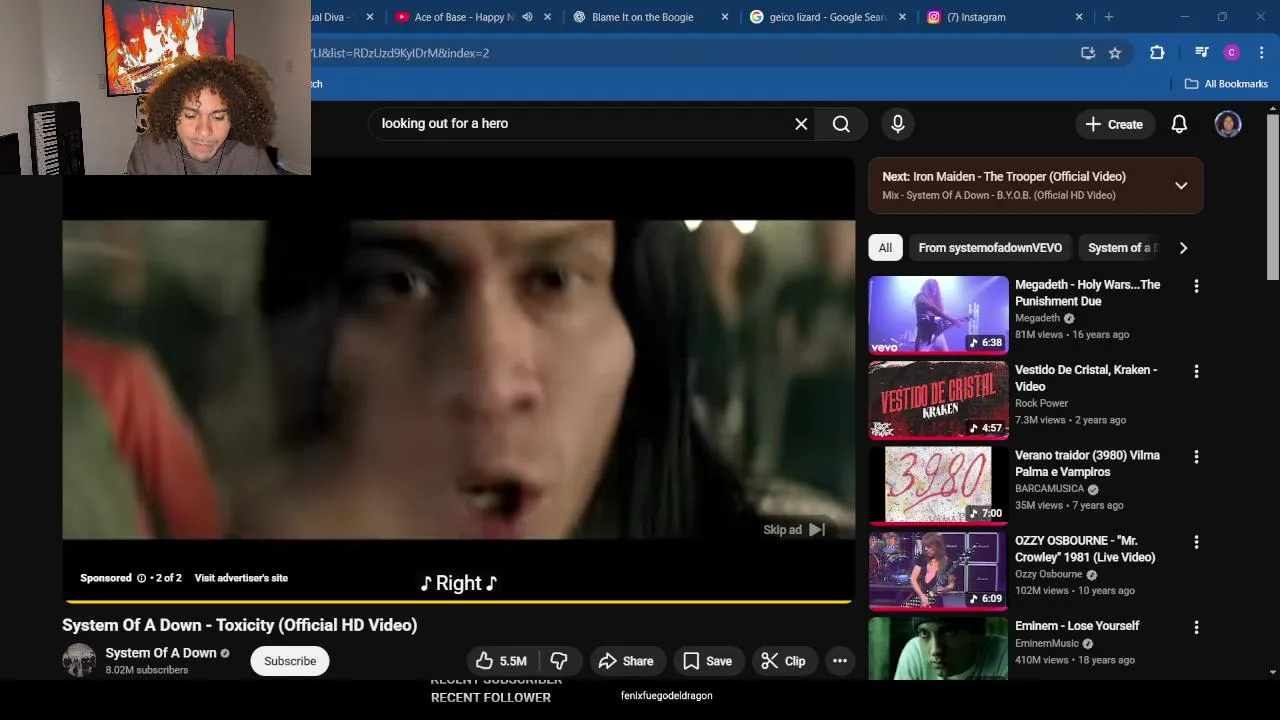Switch to the geico lizard Google Search tab
The image size is (1280, 720).
pos(827,17)
